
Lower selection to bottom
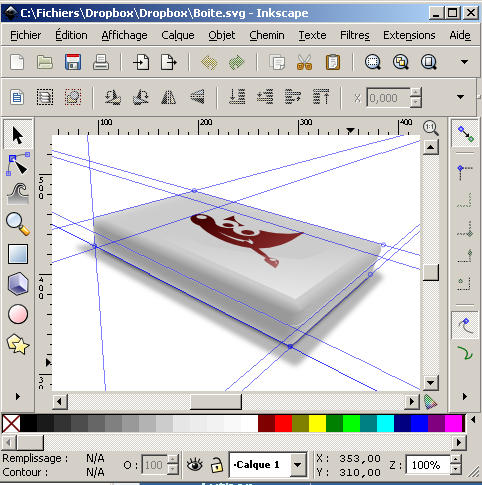[x=237, y=97]
